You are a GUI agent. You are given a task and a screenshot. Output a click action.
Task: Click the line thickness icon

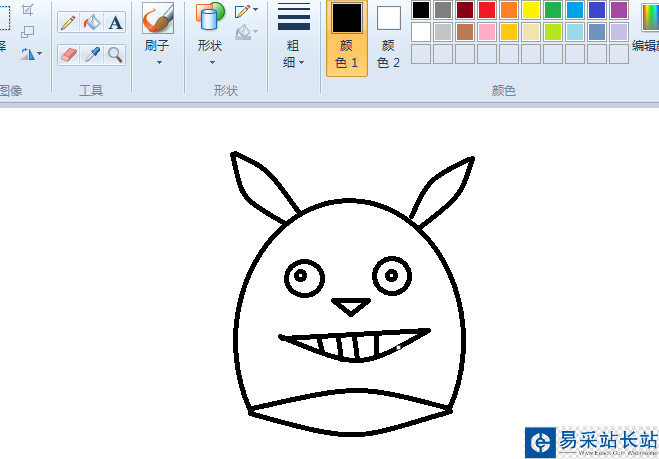pos(294,17)
